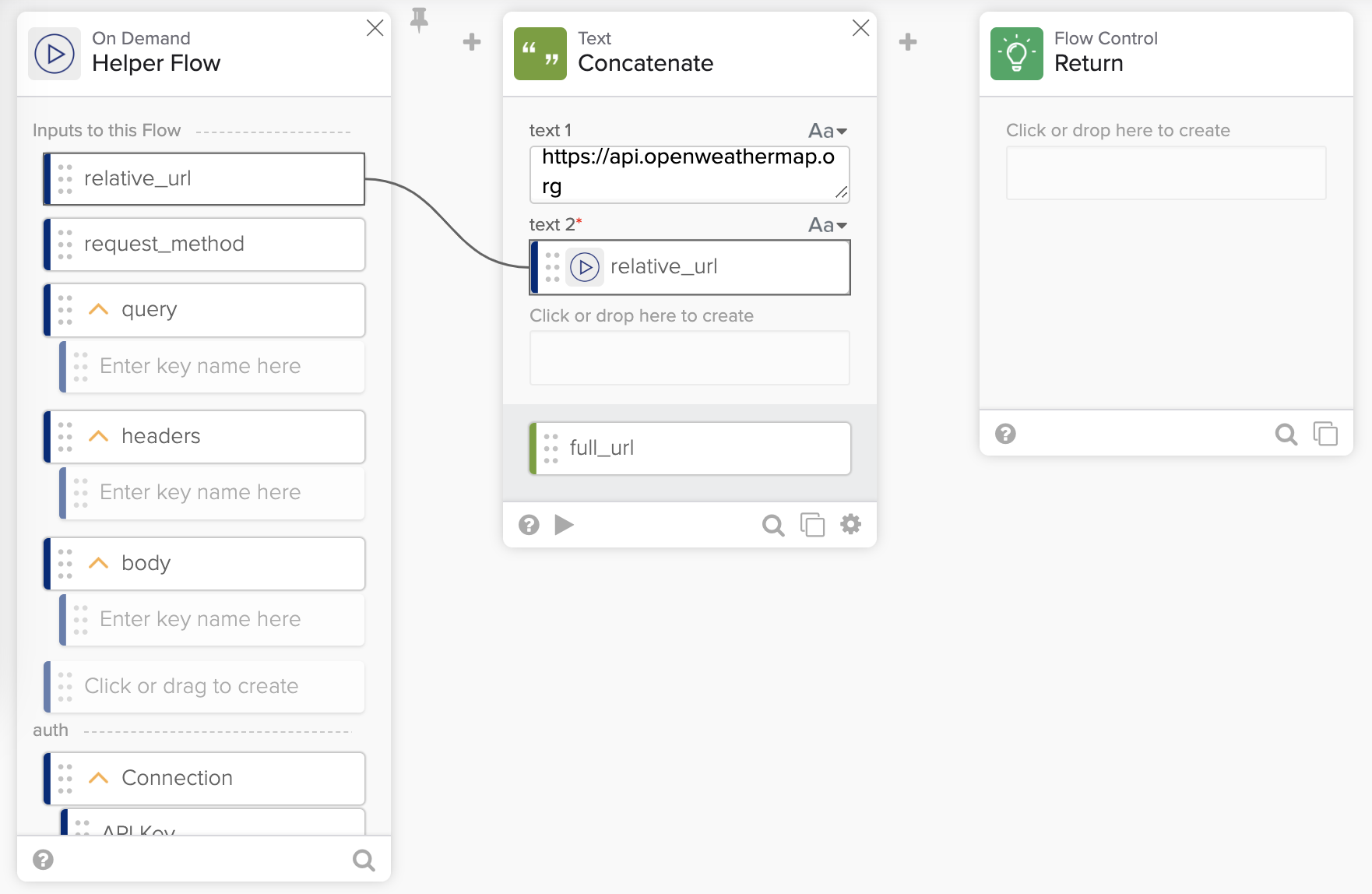The width and height of the screenshot is (1372, 894).
Task: Open Concatenate card settings gear
Action: click(x=850, y=524)
